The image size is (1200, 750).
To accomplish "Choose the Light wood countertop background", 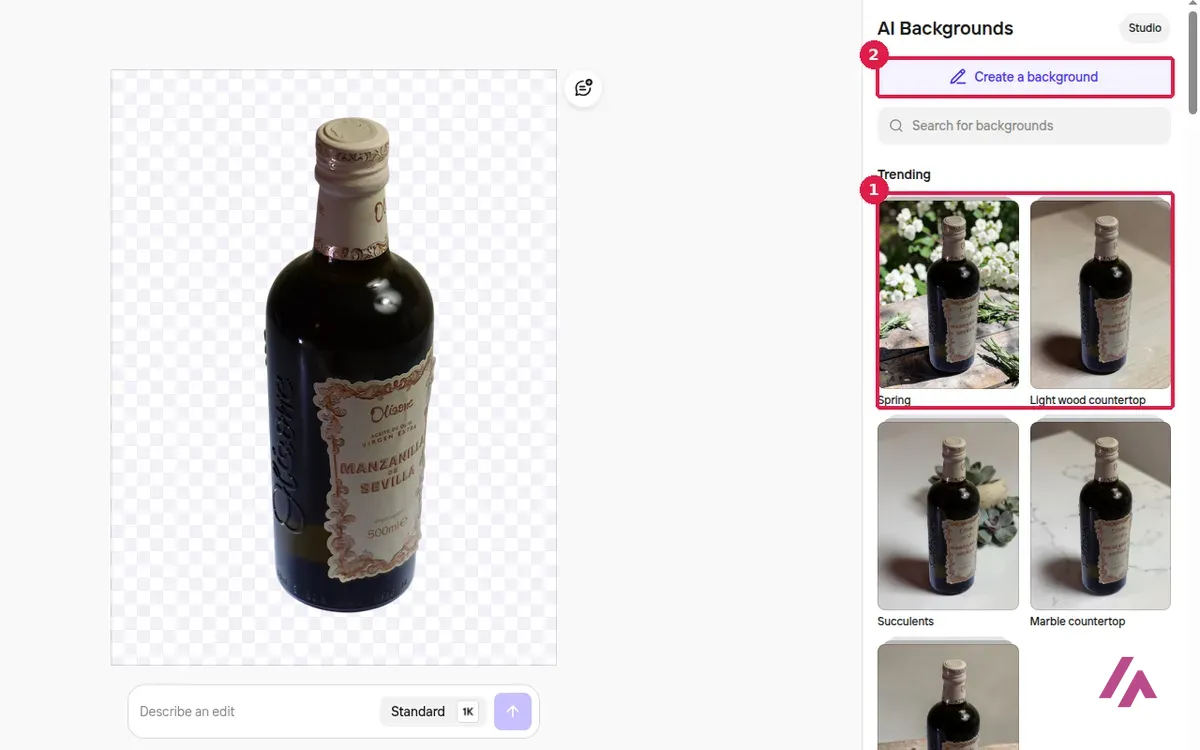I will coord(1100,294).
